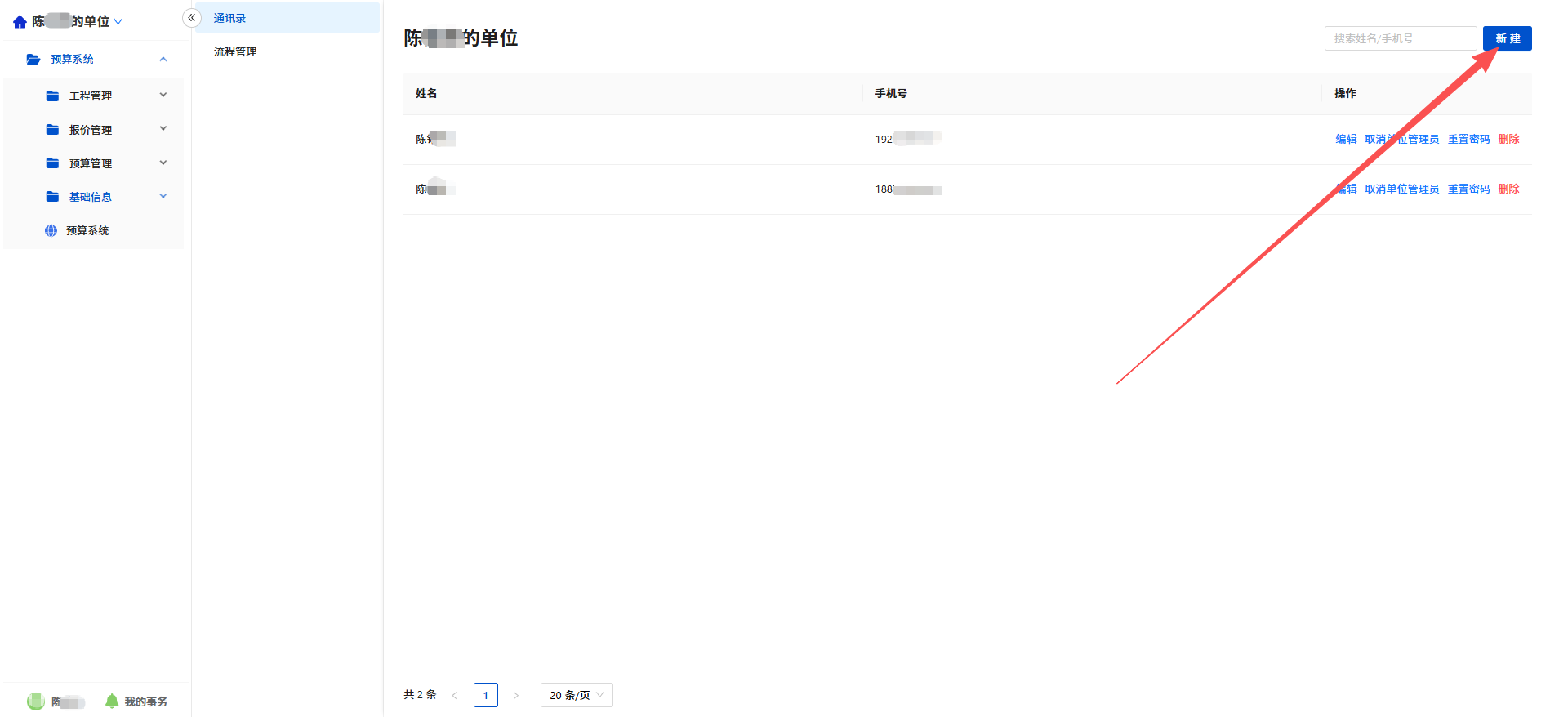Viewport: 1568px width, 717px height.
Task: Click the globe icon for 预算系统
Action: coord(51,230)
